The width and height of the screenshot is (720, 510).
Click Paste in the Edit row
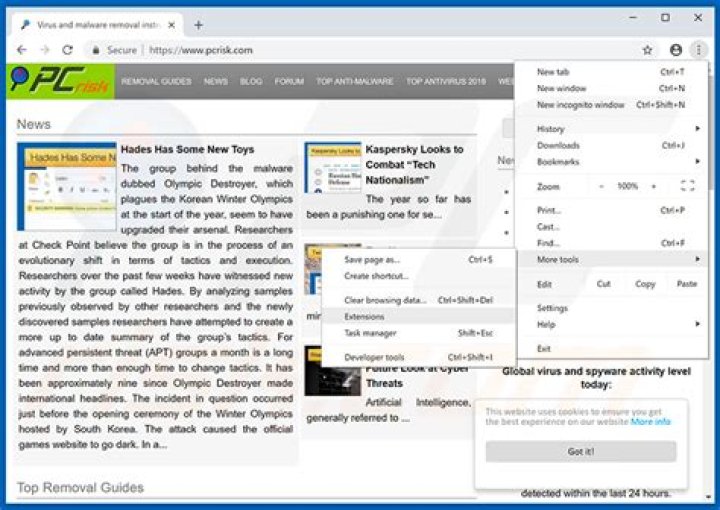pos(687,284)
